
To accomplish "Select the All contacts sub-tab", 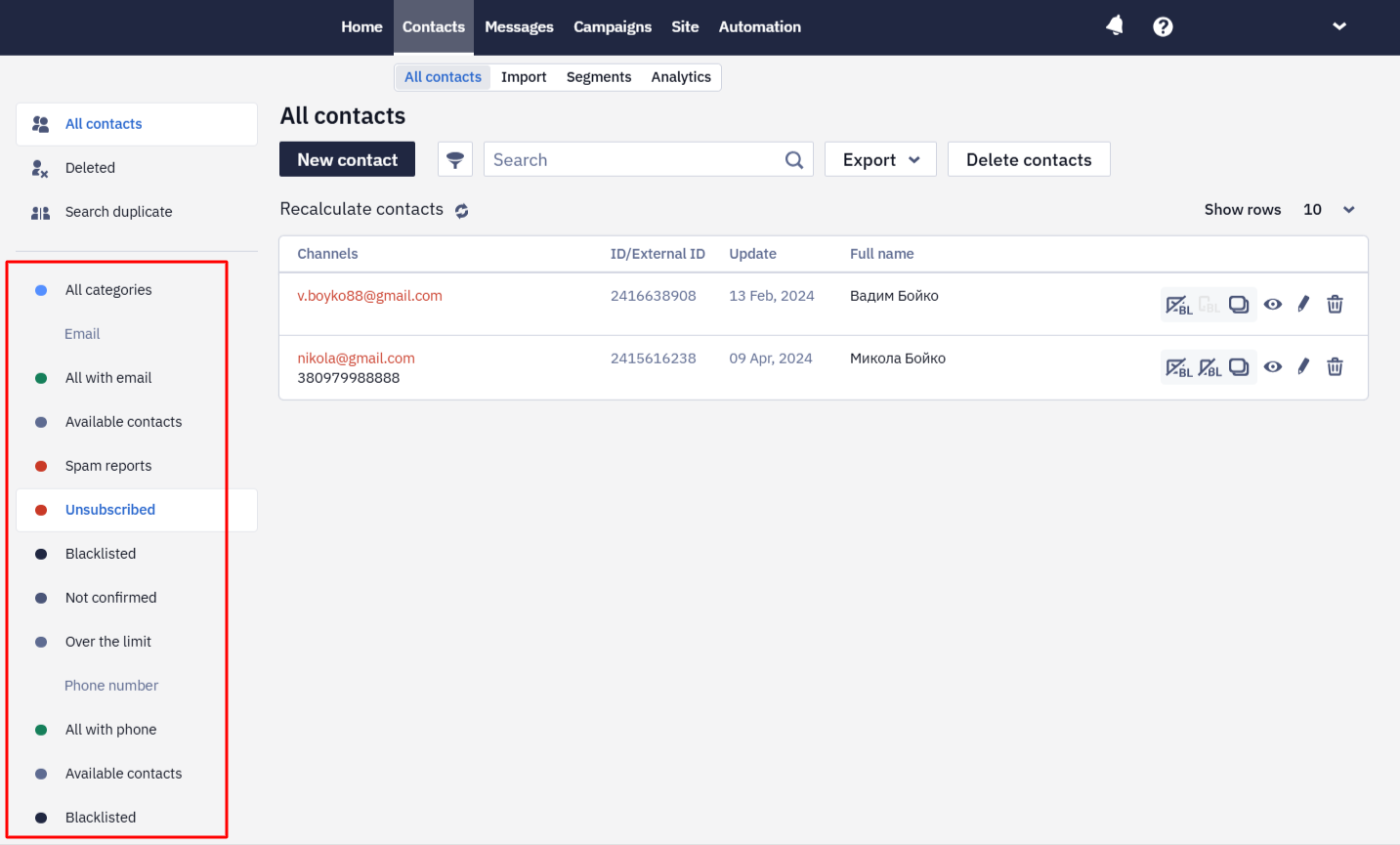I will pos(443,77).
